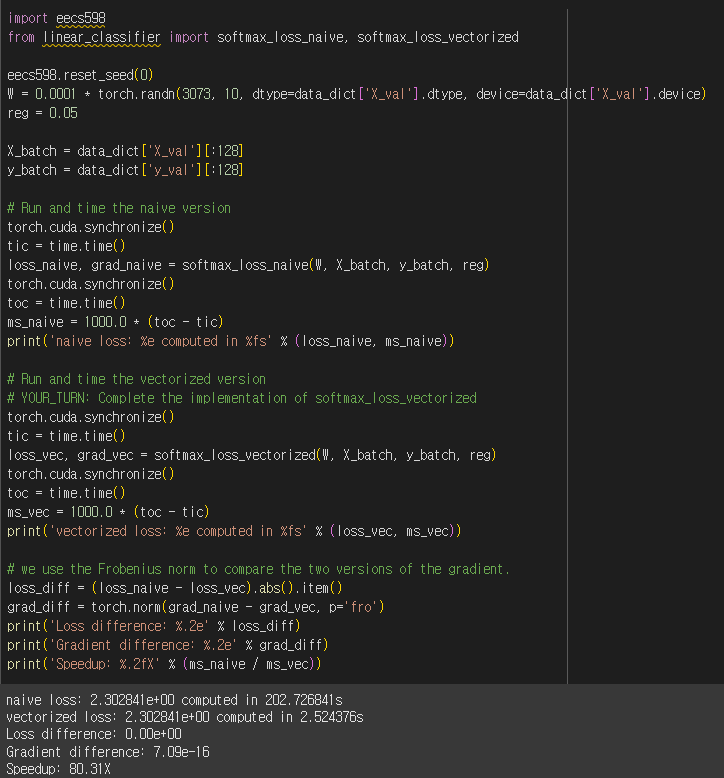Click the 'reg = 0.05' line

tap(43, 113)
